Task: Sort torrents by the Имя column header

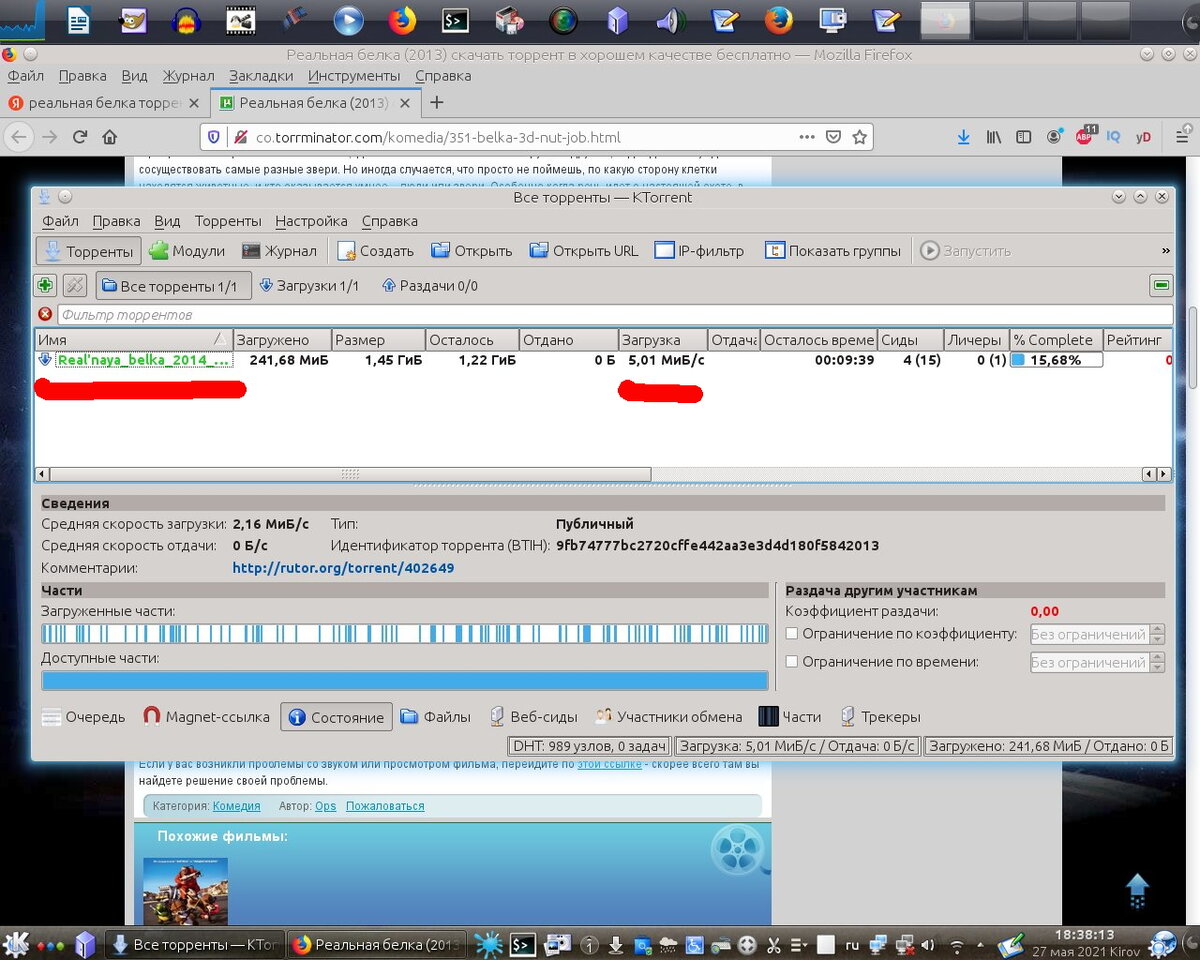Action: (x=133, y=340)
